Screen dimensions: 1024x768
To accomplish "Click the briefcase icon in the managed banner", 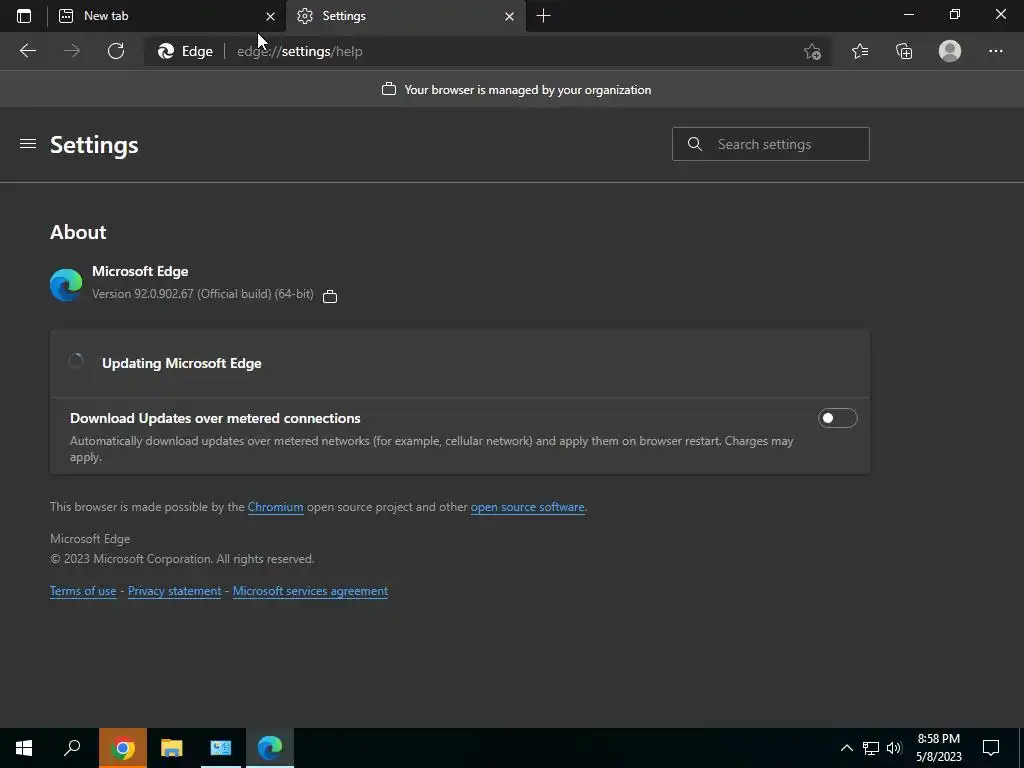I will [389, 89].
